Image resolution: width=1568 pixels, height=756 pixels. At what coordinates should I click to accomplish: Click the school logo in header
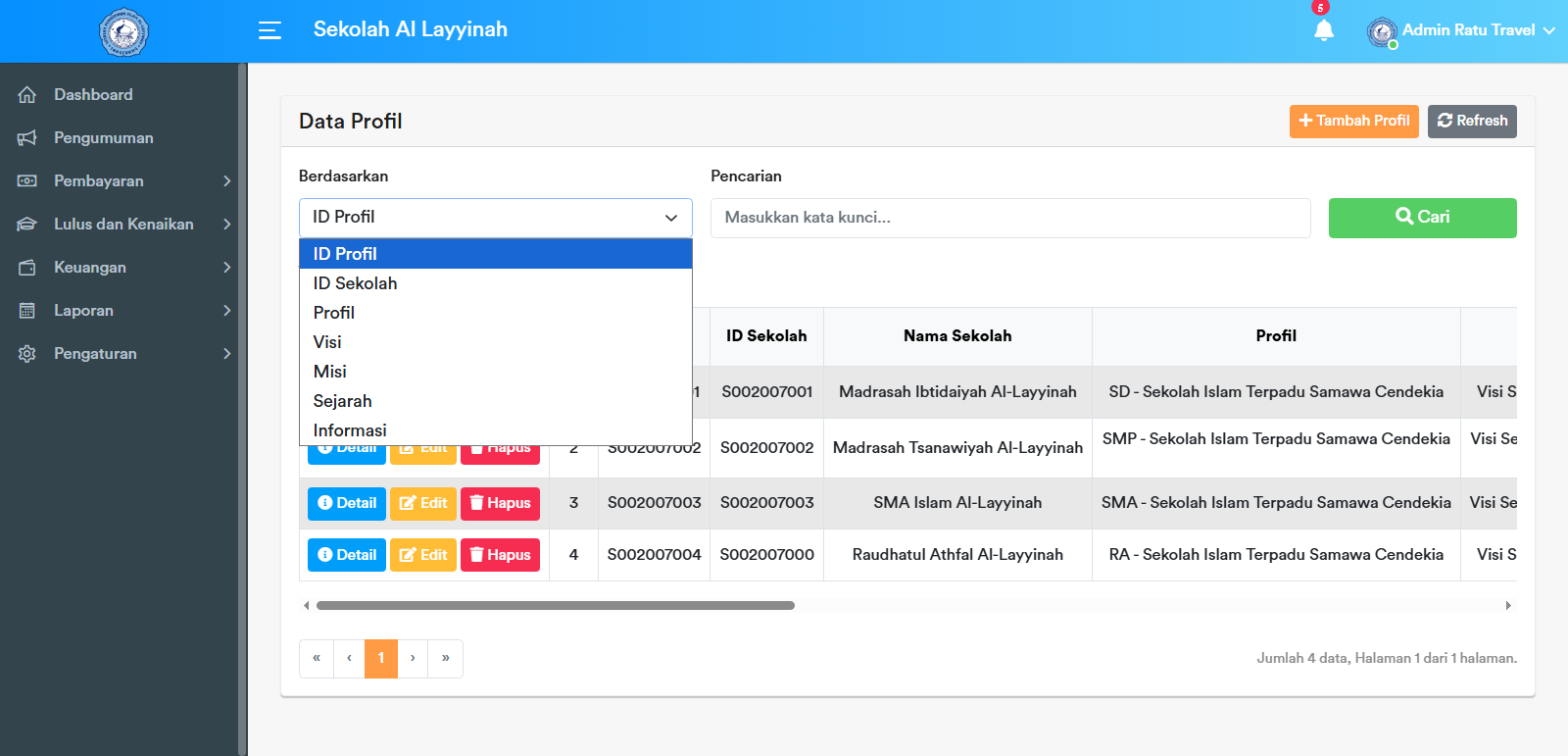coord(123,32)
